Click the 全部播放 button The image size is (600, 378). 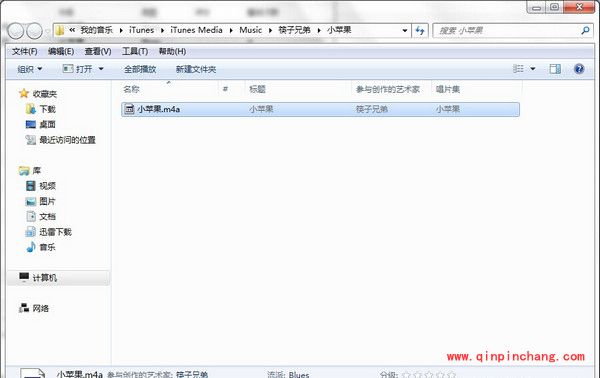point(140,69)
